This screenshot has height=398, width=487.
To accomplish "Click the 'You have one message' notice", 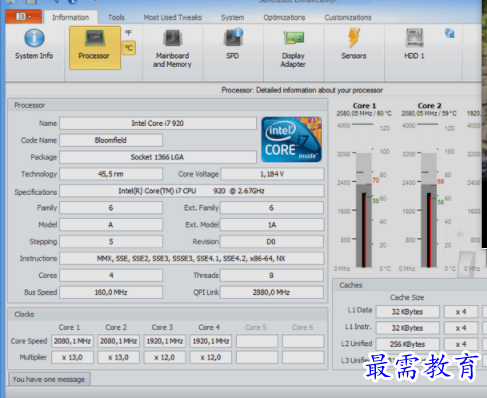I will click(49, 379).
